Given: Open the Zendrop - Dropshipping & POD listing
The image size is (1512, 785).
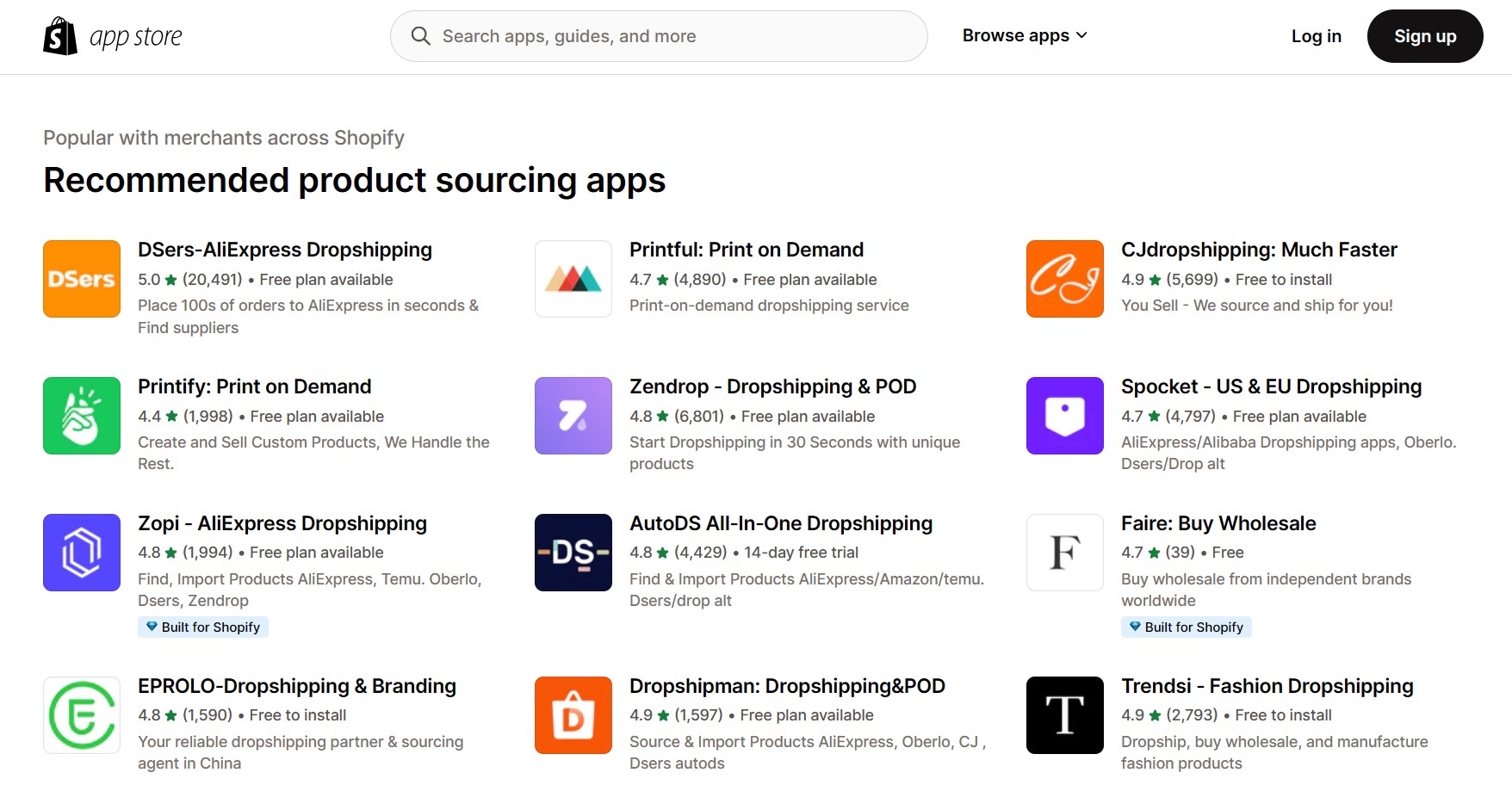Looking at the screenshot, I should pos(772,386).
